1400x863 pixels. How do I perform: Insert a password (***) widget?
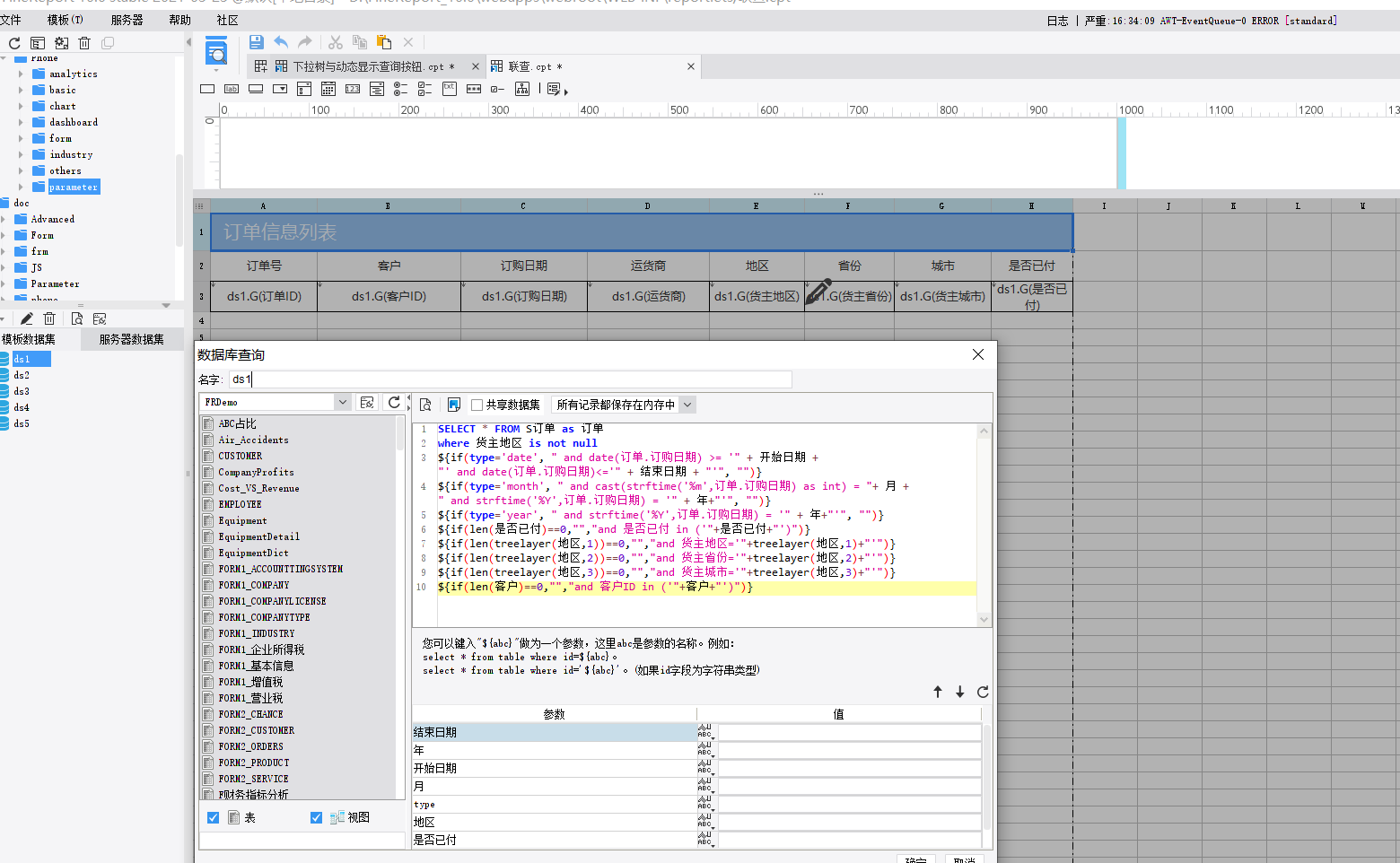pos(474,89)
